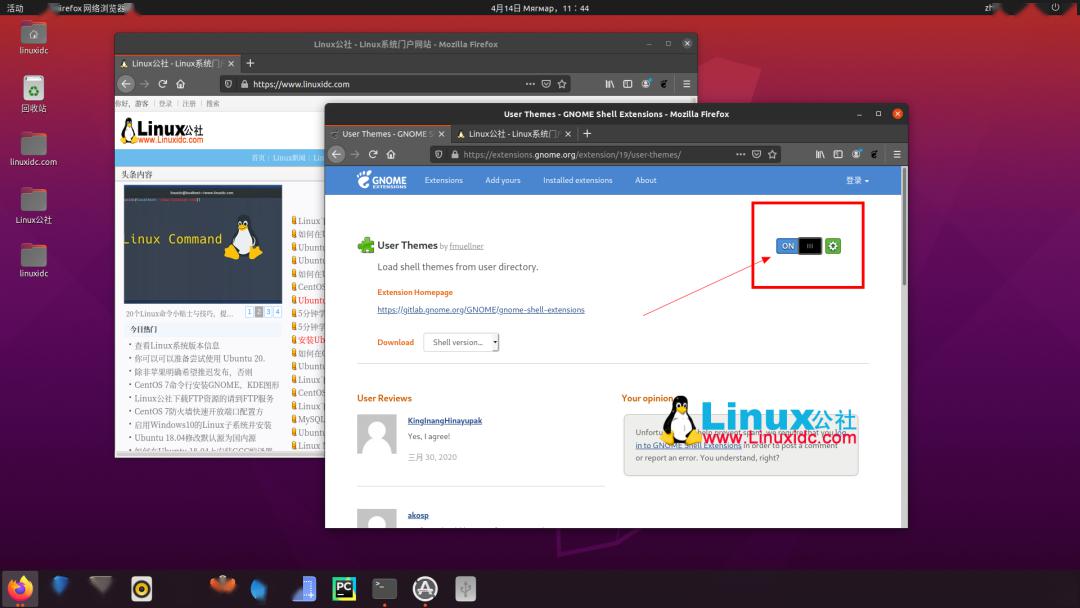Click the GNOME Extensions logo
1080x608 pixels.
[x=382, y=180]
